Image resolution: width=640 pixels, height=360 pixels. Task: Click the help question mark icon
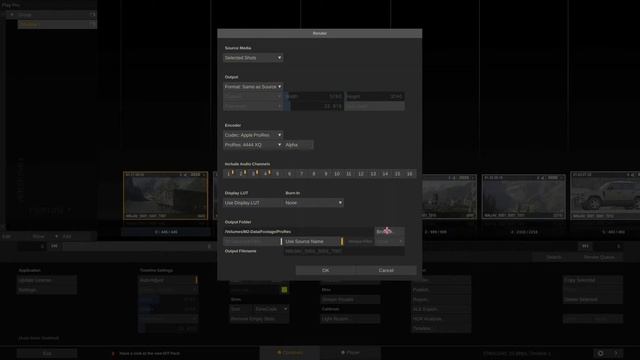(x=616, y=353)
